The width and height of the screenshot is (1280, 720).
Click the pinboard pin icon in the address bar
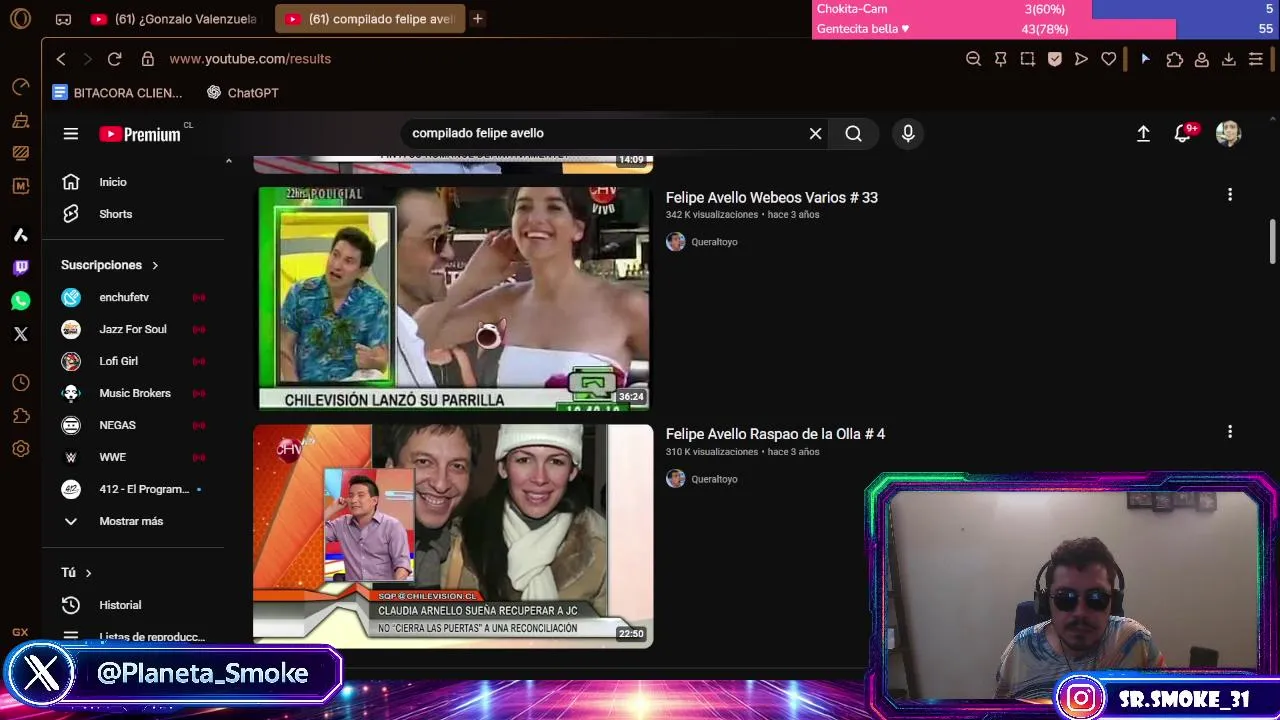[x=1000, y=59]
